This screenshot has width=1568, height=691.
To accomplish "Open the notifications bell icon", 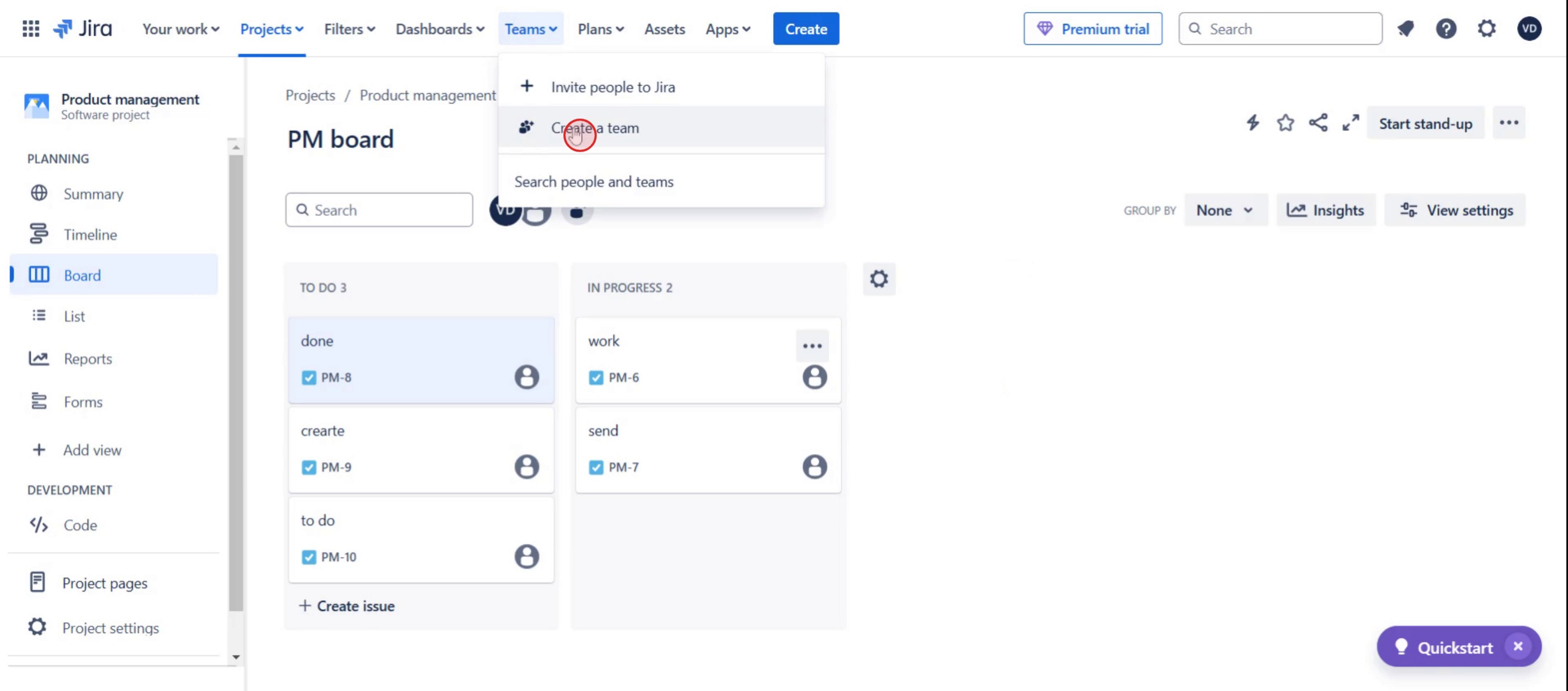I will (x=1405, y=29).
